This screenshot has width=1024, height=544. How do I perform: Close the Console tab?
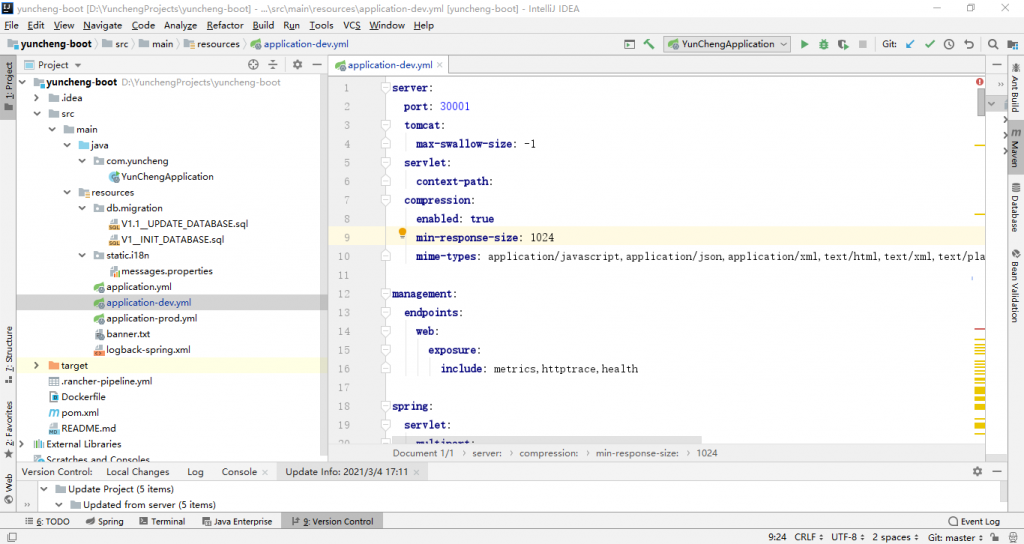click(x=264, y=472)
